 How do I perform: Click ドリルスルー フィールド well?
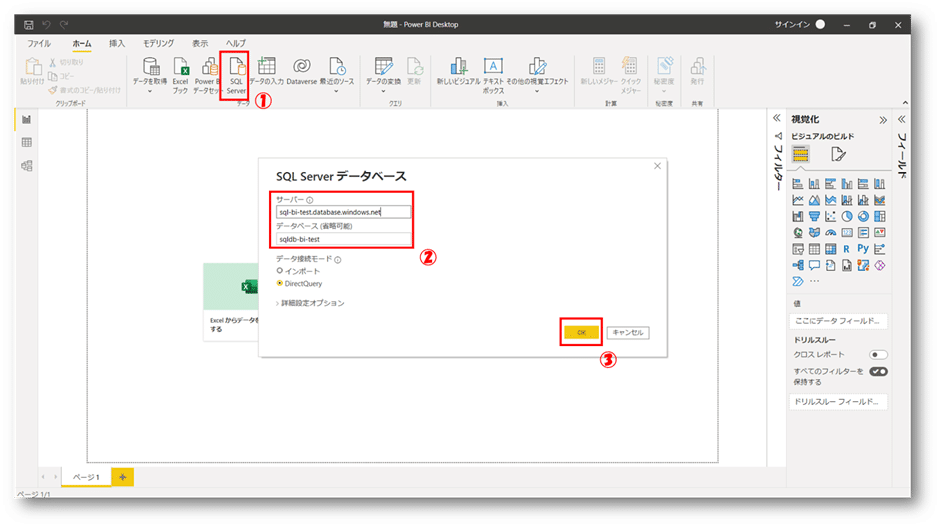(x=837, y=402)
